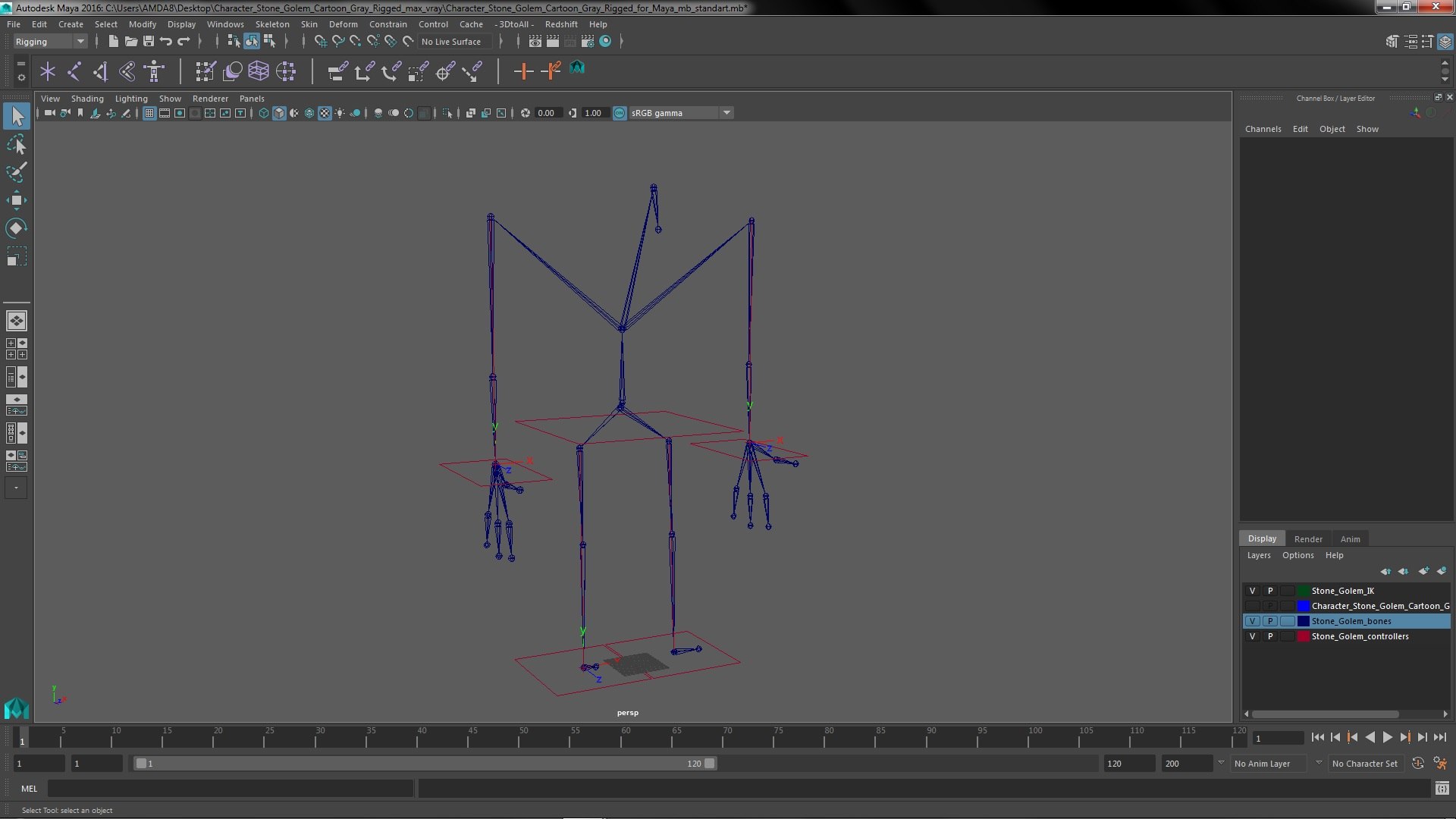Screen dimensions: 1456x819
Task: Toggle visibility V of Stone_Golem_IK layer
Action: [1252, 591]
